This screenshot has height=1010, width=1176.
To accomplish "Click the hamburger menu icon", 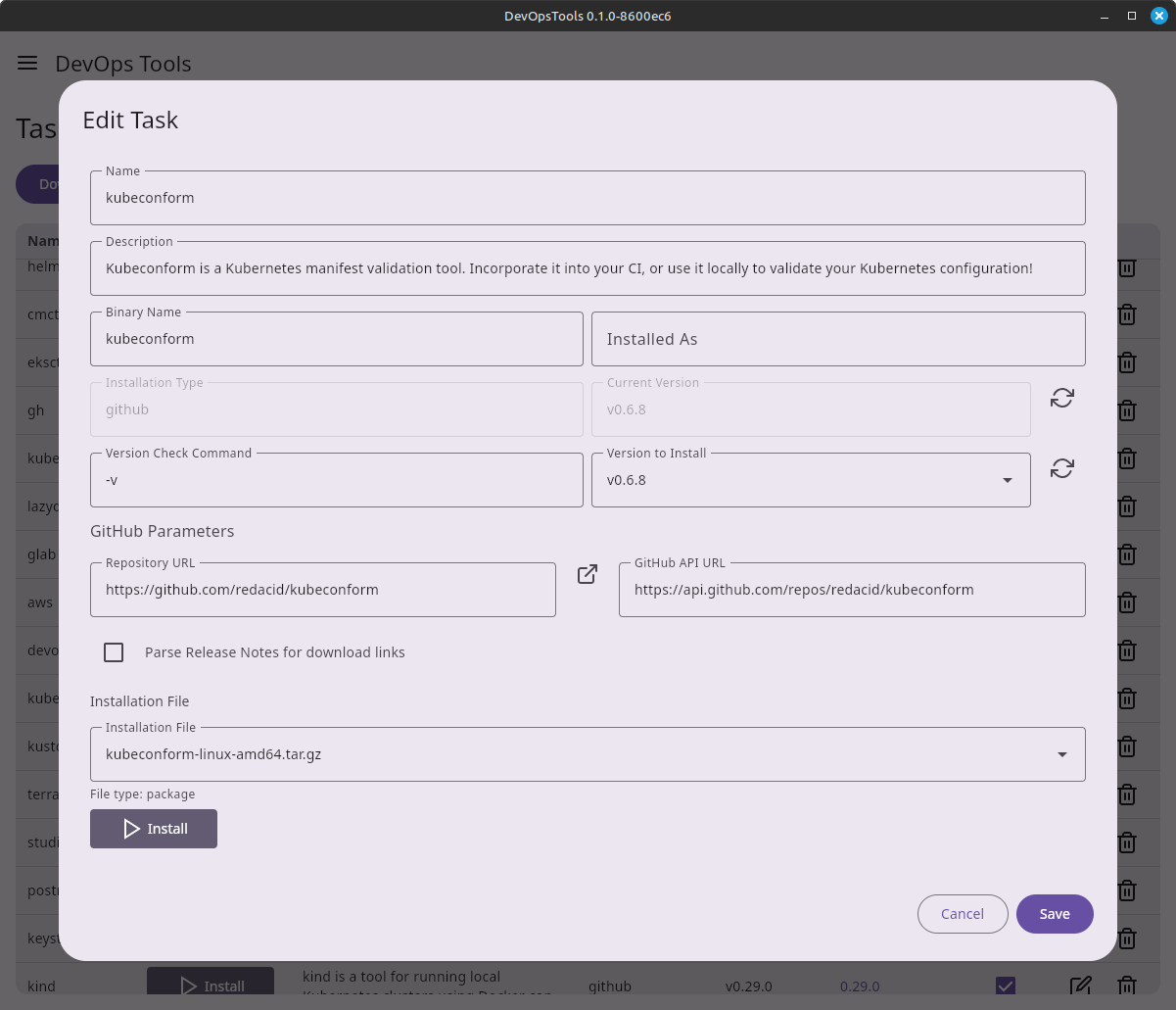I will click(26, 63).
